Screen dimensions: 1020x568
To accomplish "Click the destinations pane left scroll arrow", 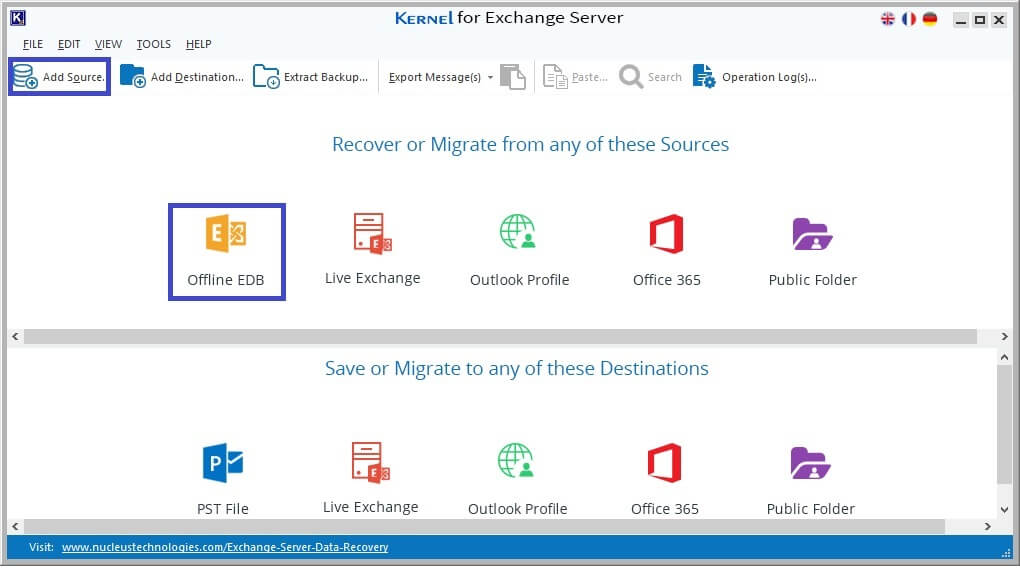I will point(16,526).
